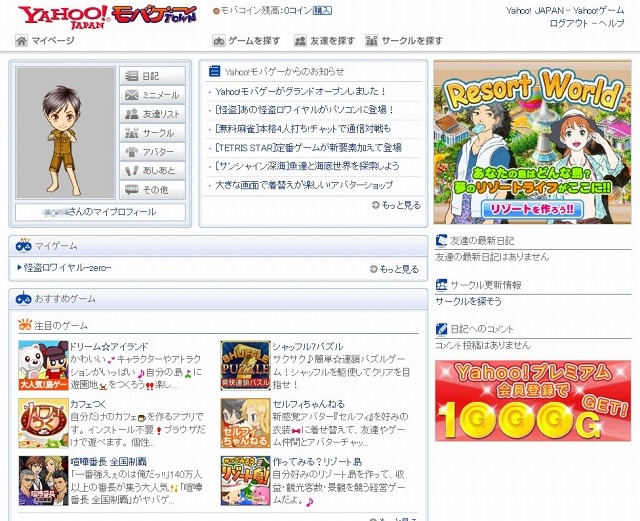Image resolution: width=640 pixels, height=521 pixels.
Task: Click もっと見る in the マイゲーム panel
Action: pos(394,269)
